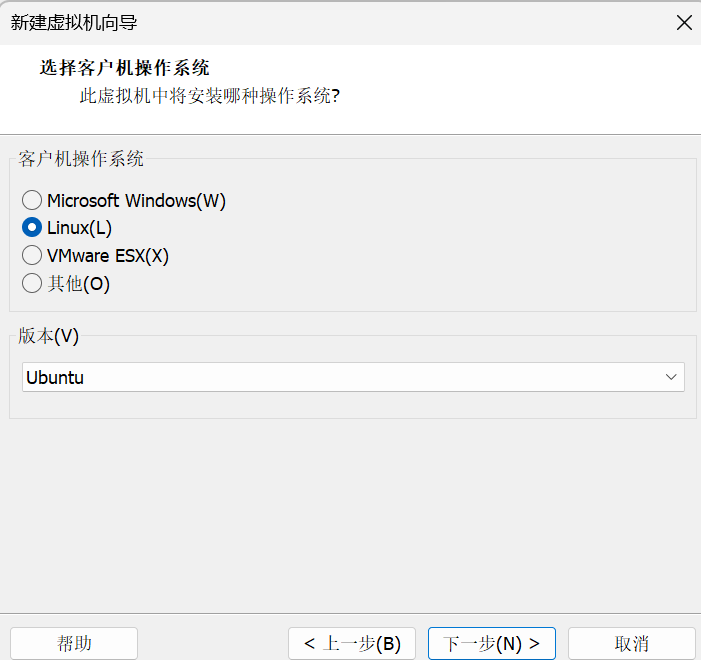This screenshot has height=660, width=701.
Task: Click the 新建虚拟机向导 title bar text
Action: 74,22
